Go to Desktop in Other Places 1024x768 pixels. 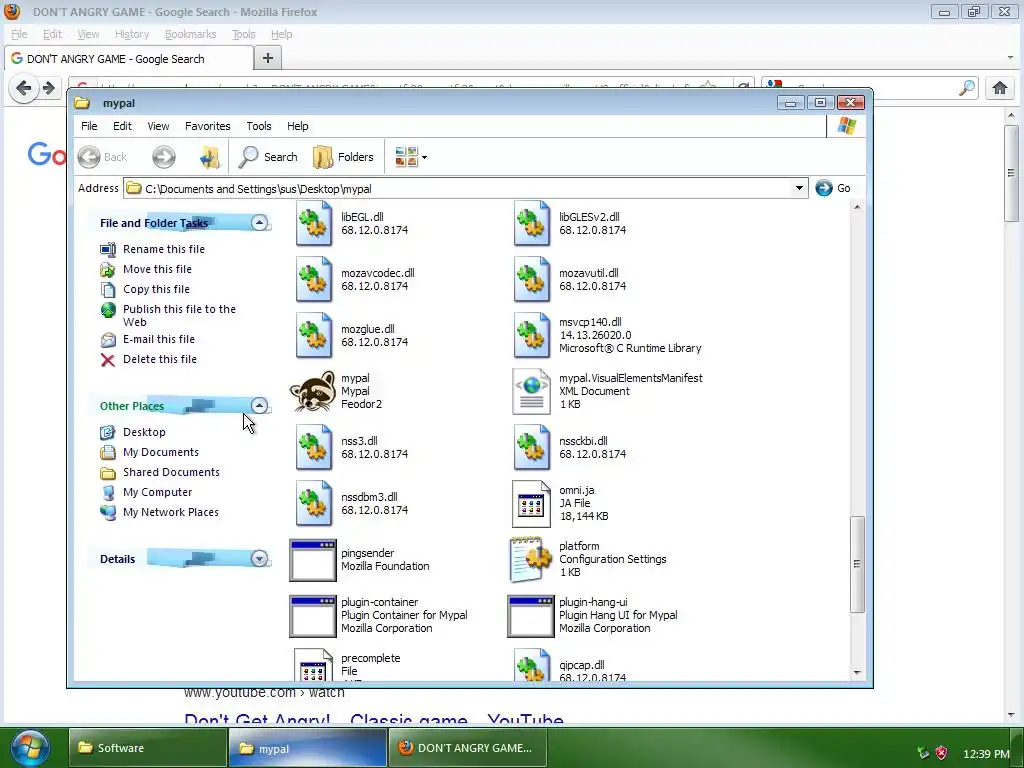pos(144,432)
